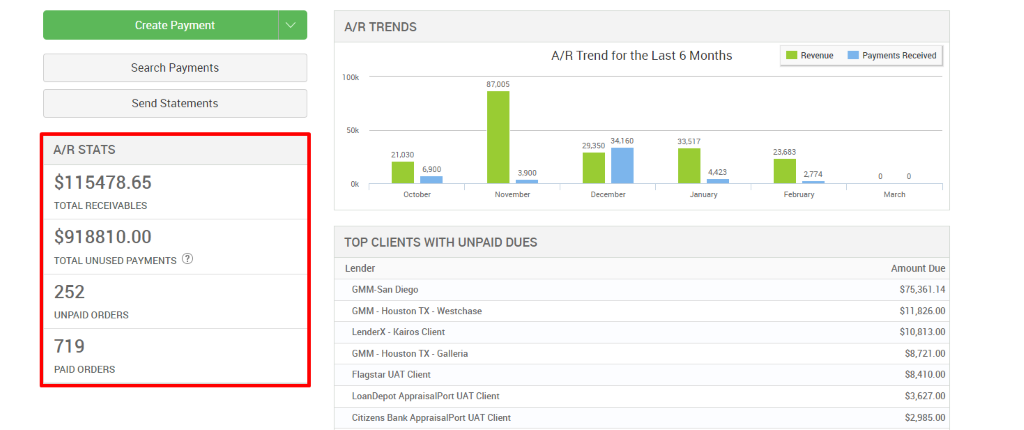The width and height of the screenshot is (1024, 430).
Task: Click the $10,813.00 amount due
Action: pyautogui.click(x=921, y=332)
